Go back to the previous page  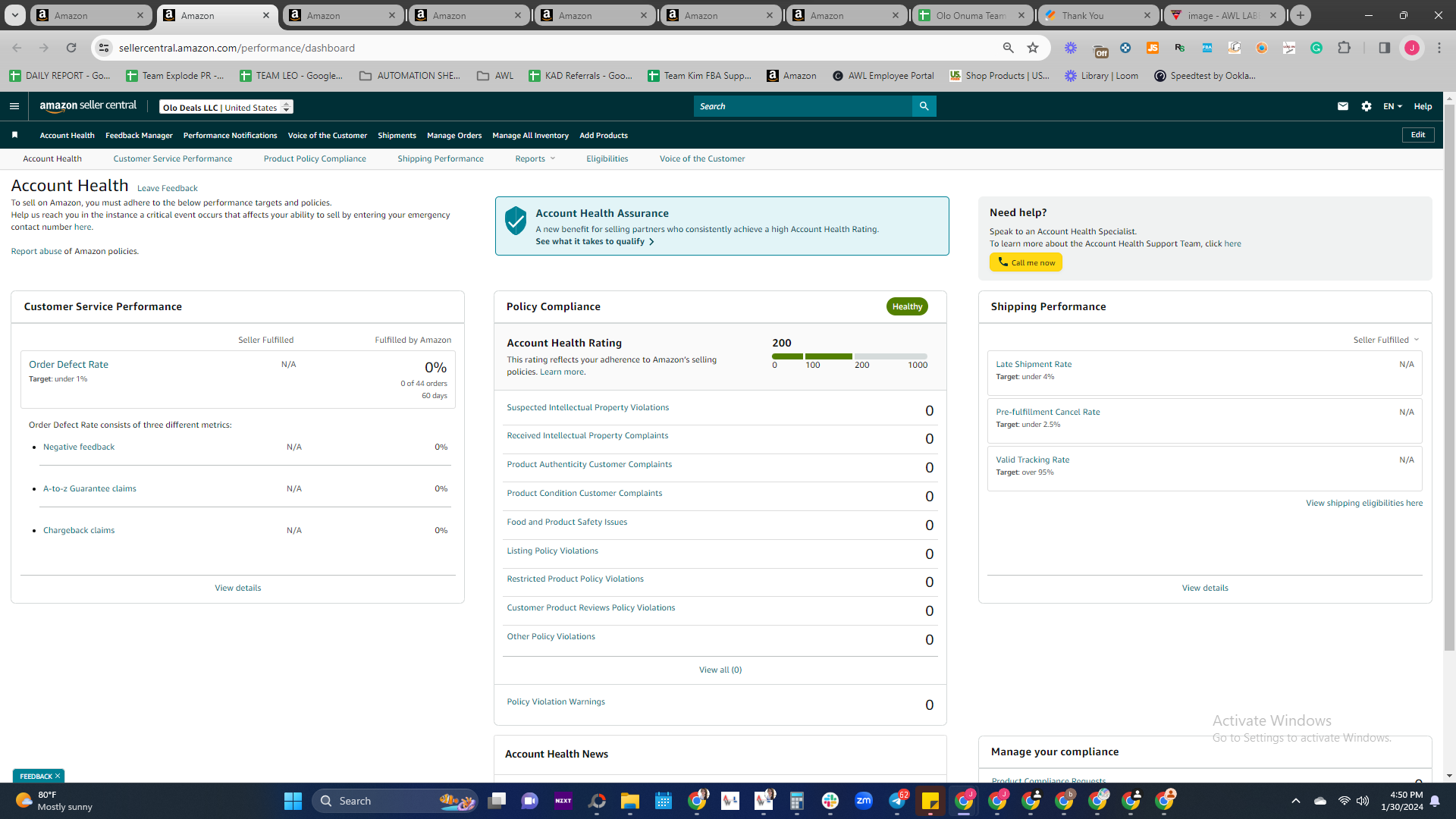[17, 48]
